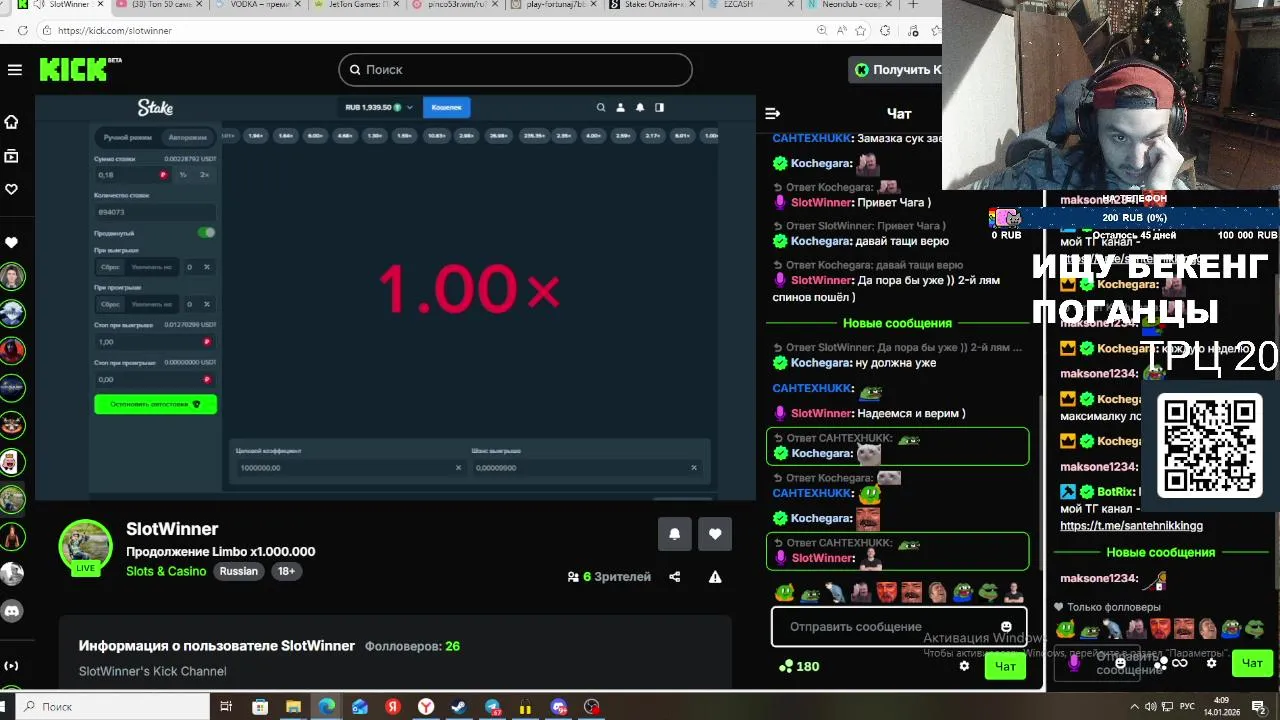This screenshot has width=1280, height=720.
Task: Click the ½ bet amount button
Action: (183, 175)
